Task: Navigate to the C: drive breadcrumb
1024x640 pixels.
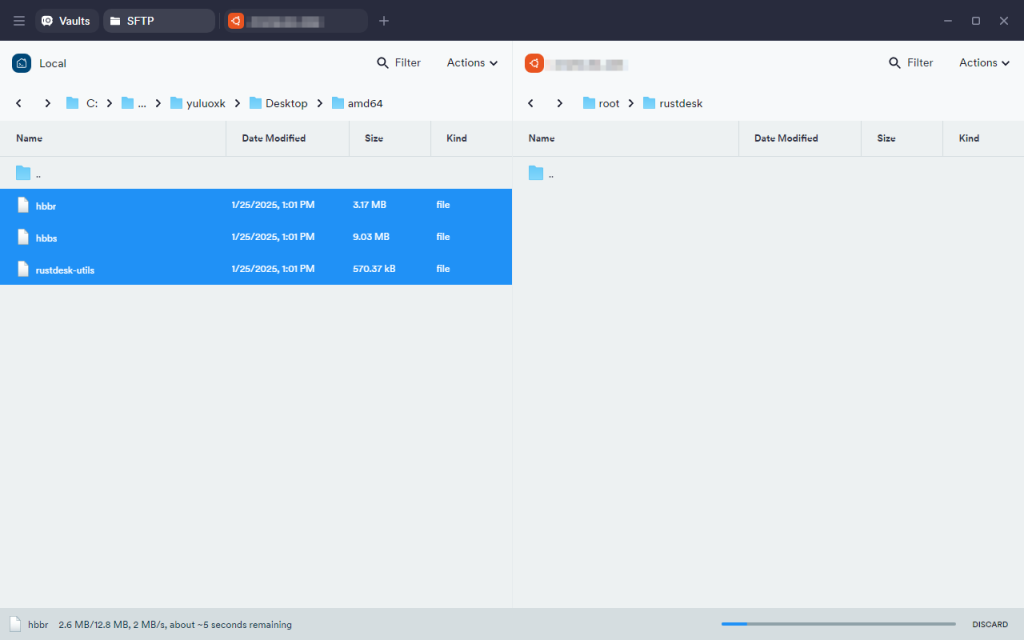Action: click(x=82, y=103)
